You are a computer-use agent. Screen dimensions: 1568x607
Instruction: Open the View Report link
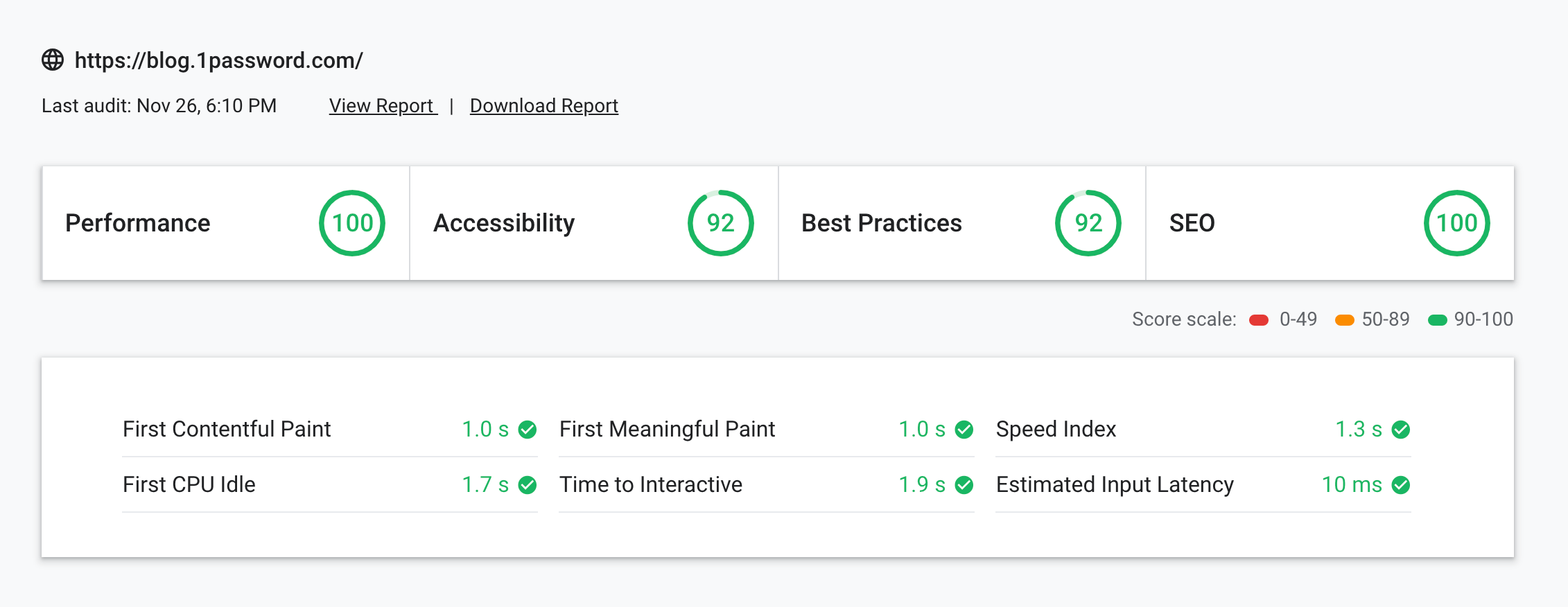click(x=382, y=106)
